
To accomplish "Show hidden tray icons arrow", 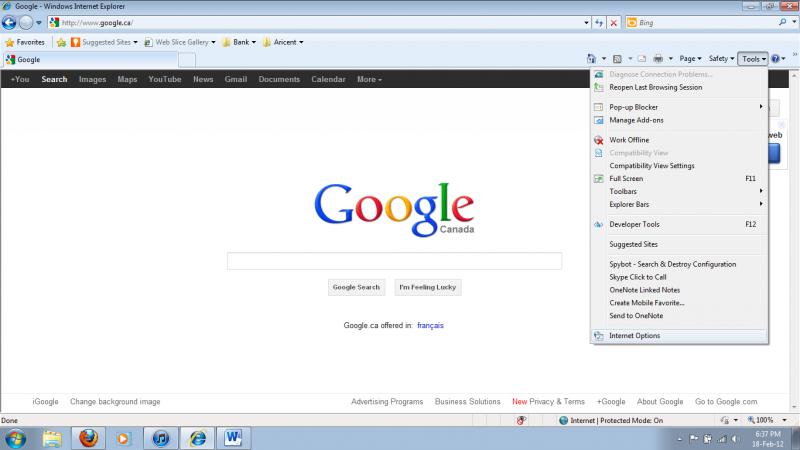I will tap(680, 439).
